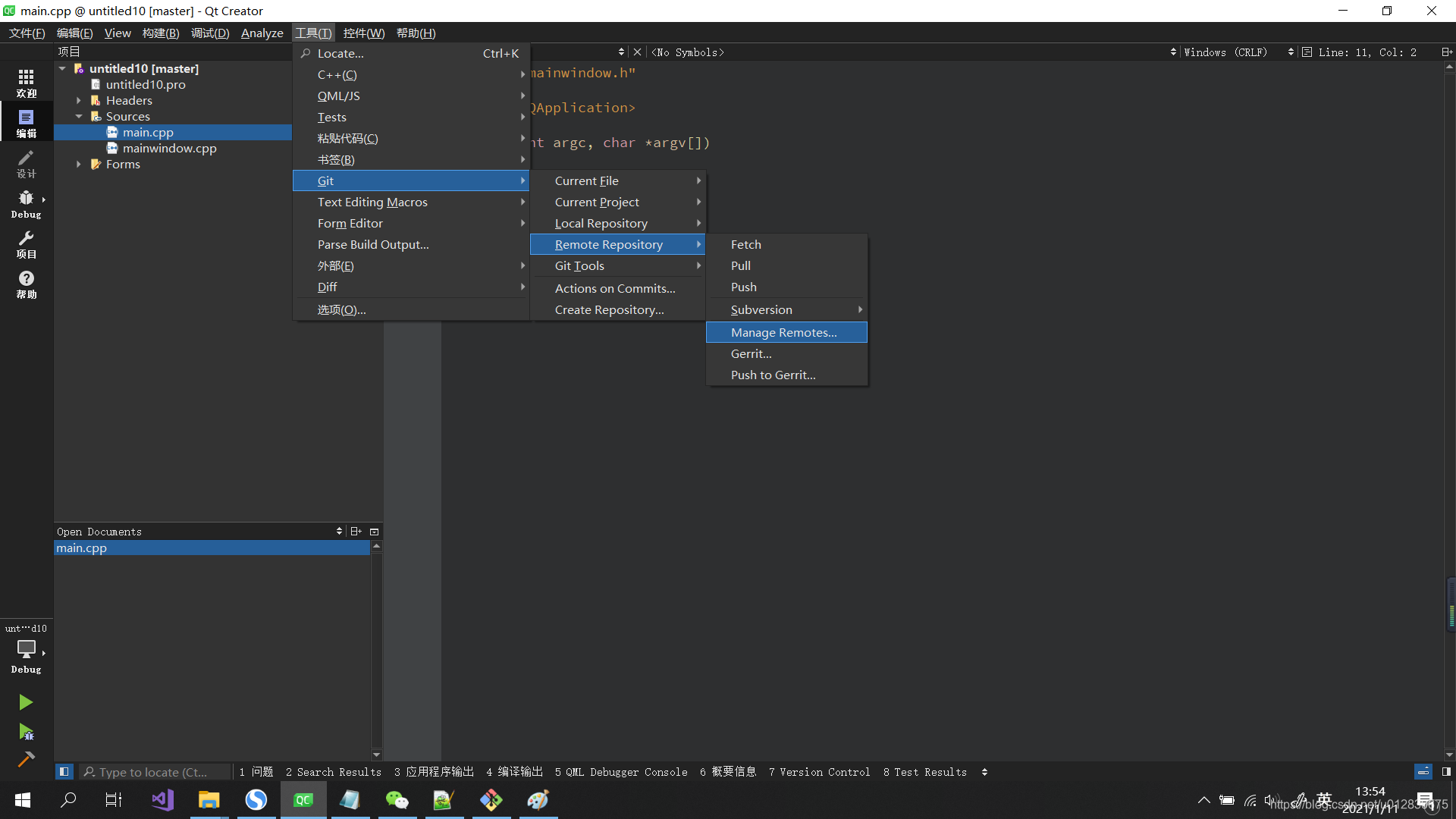
Task: Toggle the left sidebar visibility icon
Action: coord(64,772)
